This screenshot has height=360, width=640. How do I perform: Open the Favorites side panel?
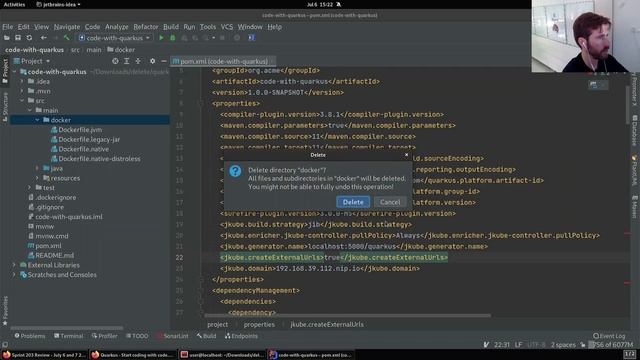coord(5,311)
